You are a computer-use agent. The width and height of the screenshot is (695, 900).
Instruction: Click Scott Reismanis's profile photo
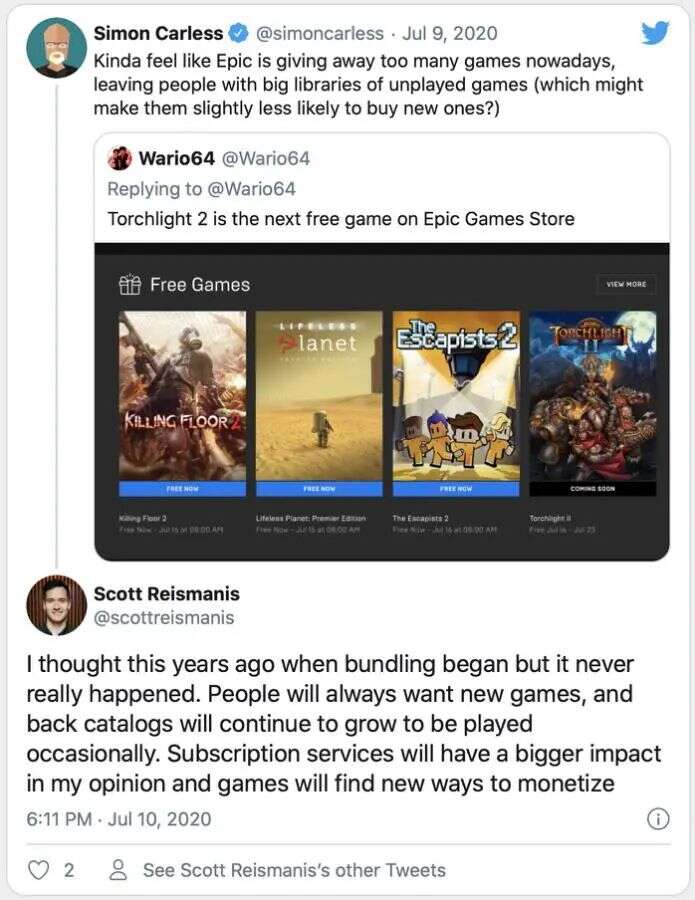pos(56,605)
